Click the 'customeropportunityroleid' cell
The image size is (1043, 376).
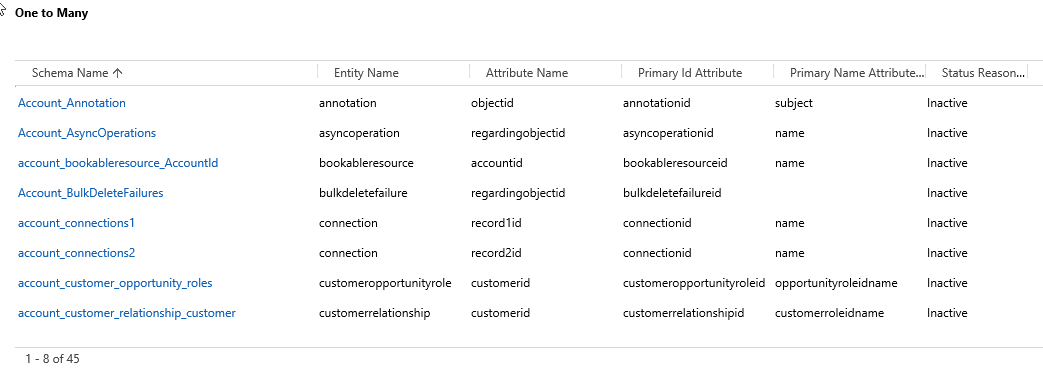pyautogui.click(x=694, y=283)
